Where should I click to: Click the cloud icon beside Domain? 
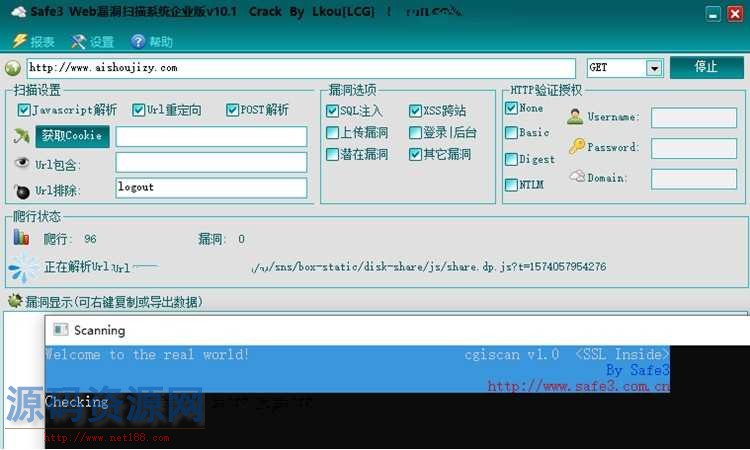coord(576,177)
